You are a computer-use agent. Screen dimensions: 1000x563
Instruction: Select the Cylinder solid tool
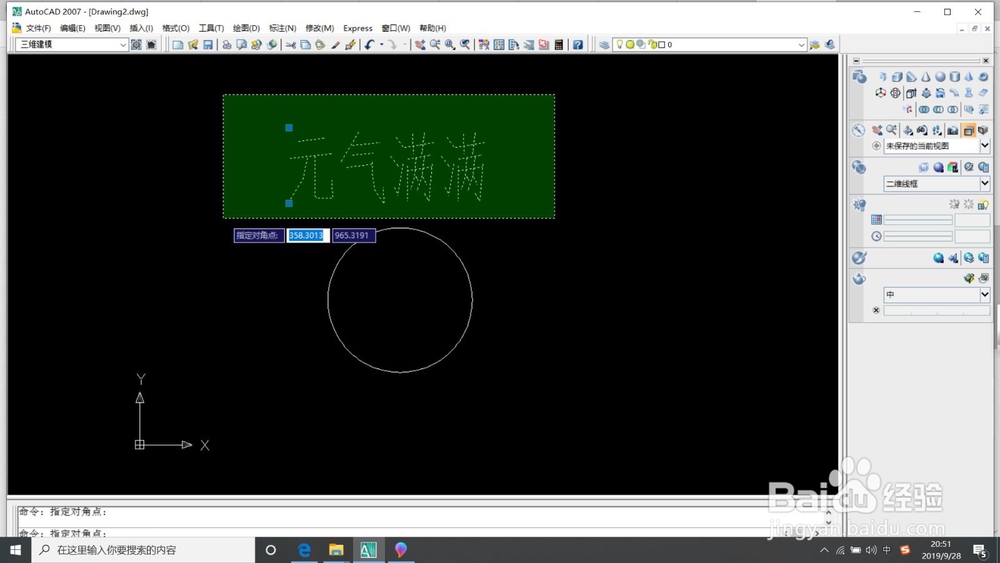[x=954, y=77]
